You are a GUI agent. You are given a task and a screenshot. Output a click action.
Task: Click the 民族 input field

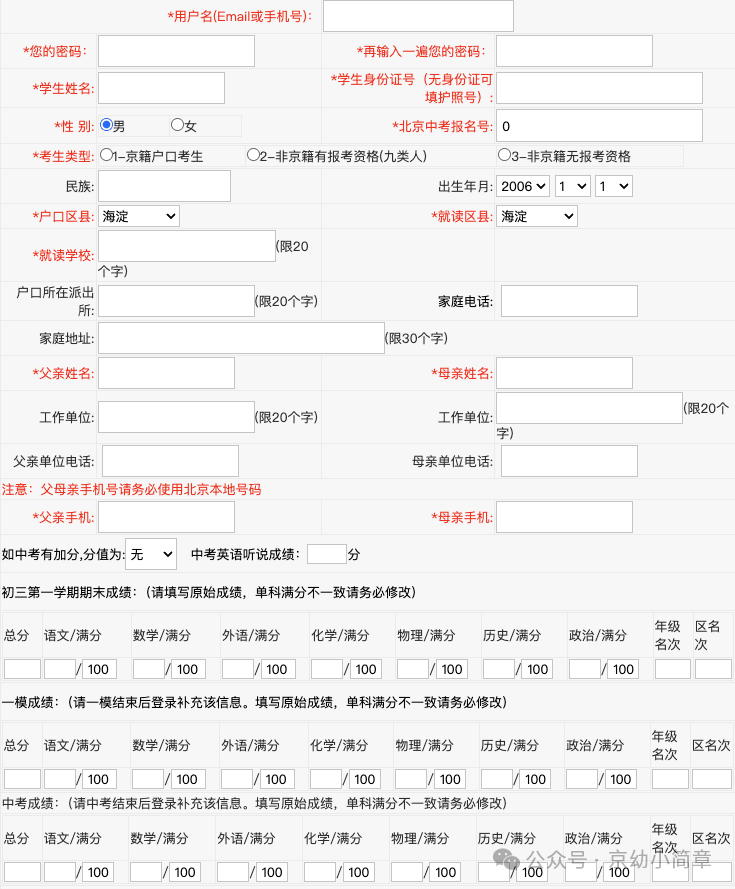(x=164, y=186)
